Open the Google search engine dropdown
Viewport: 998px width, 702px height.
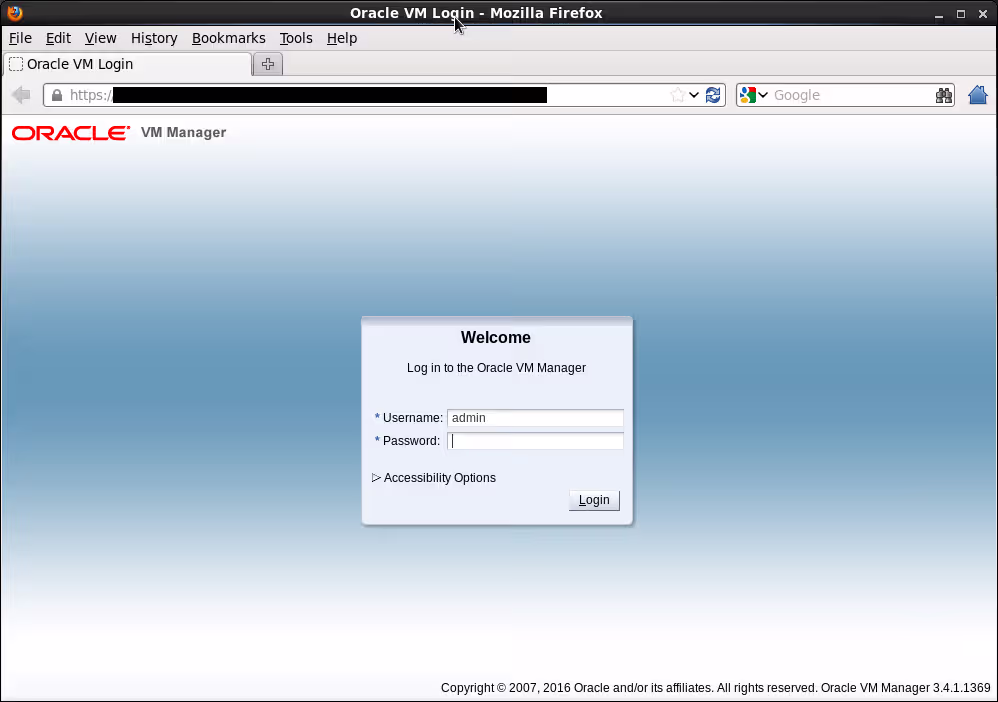tap(754, 95)
